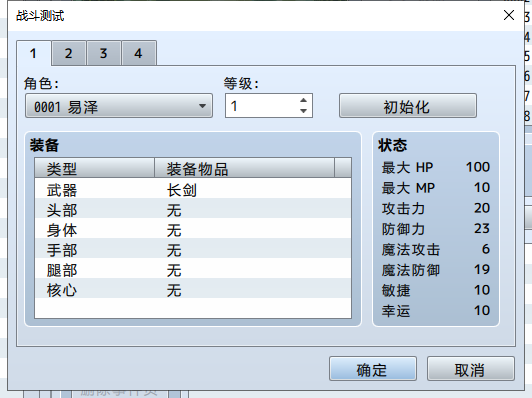
Task: Click the 防御力 value 23
Action: coord(482,229)
